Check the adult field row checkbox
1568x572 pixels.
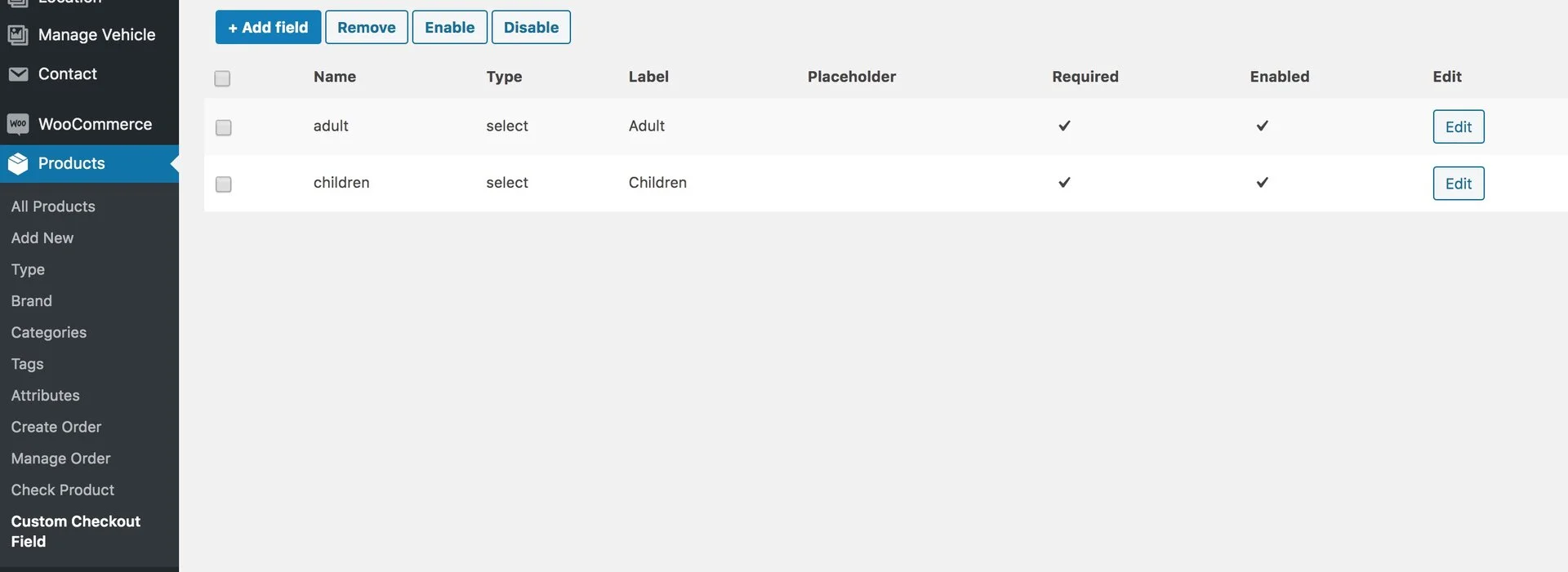point(223,127)
